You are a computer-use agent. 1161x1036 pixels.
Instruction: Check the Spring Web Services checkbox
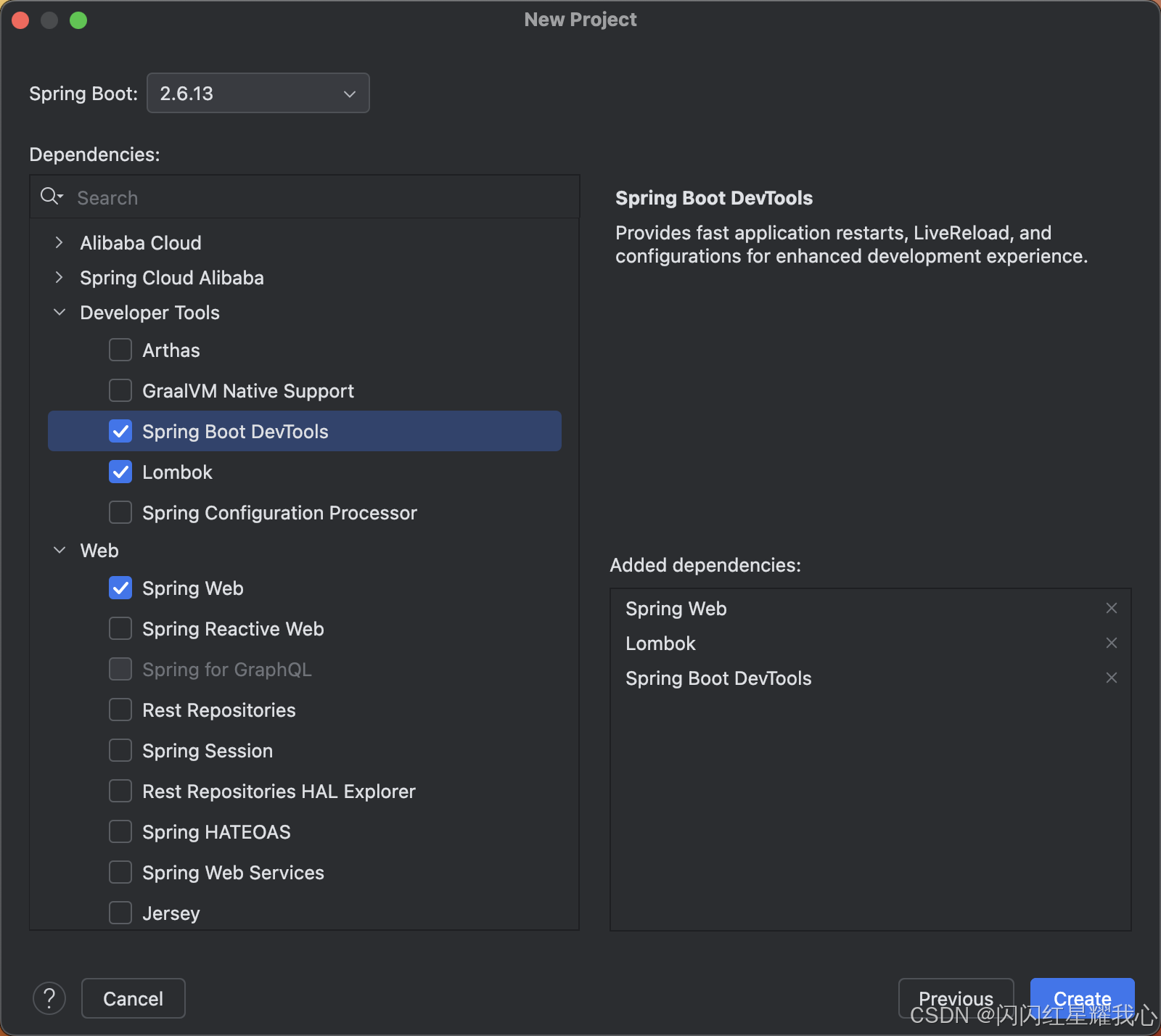(120, 872)
